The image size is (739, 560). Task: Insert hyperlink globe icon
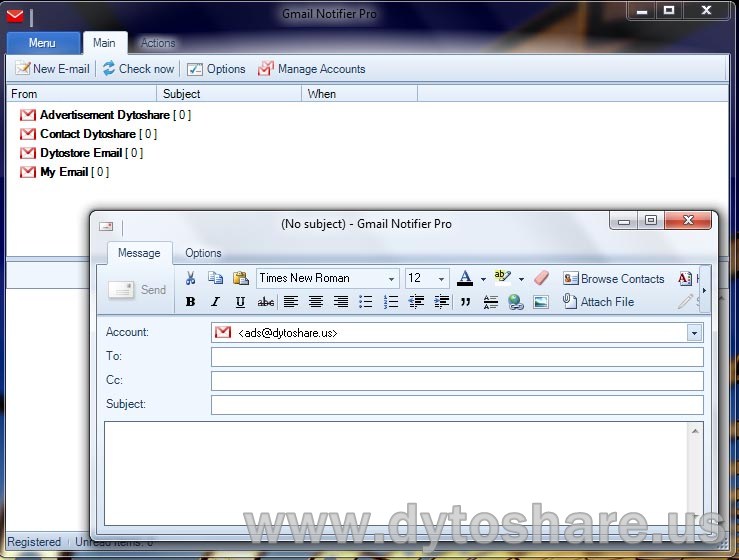[x=516, y=302]
